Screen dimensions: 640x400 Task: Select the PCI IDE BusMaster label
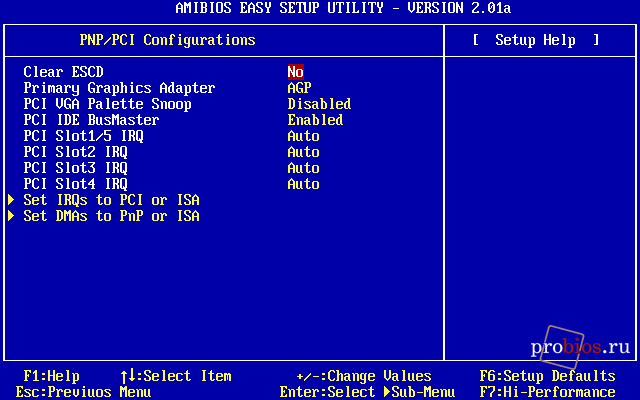(91, 120)
